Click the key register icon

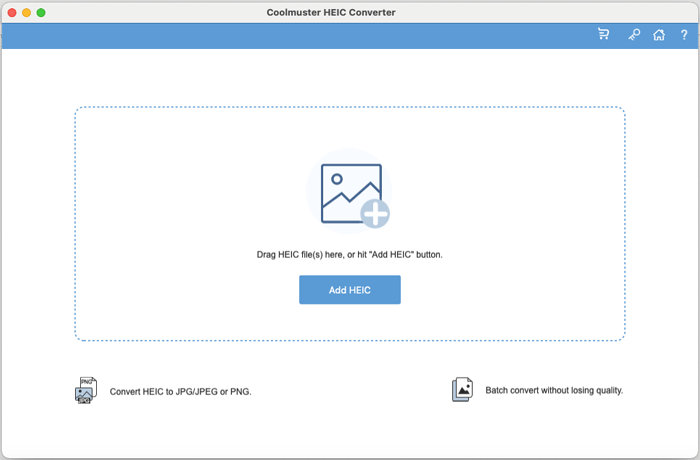(x=634, y=34)
